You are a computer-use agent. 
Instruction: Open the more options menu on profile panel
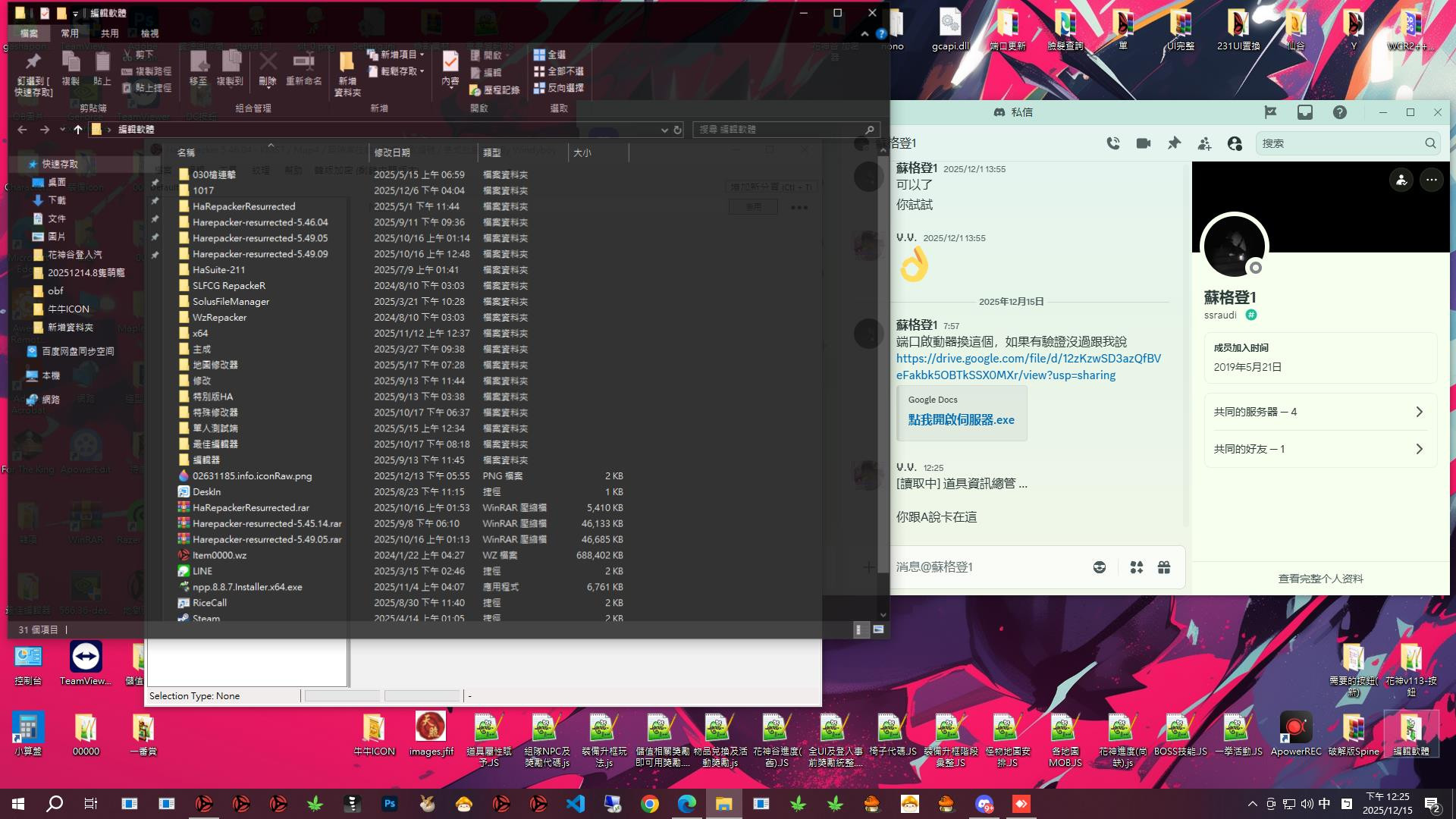(x=1431, y=180)
